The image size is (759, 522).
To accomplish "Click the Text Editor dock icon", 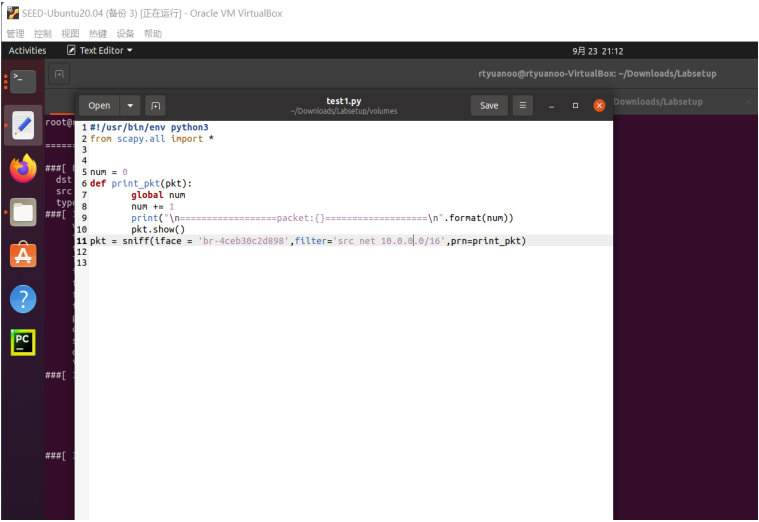I will pos(23,125).
